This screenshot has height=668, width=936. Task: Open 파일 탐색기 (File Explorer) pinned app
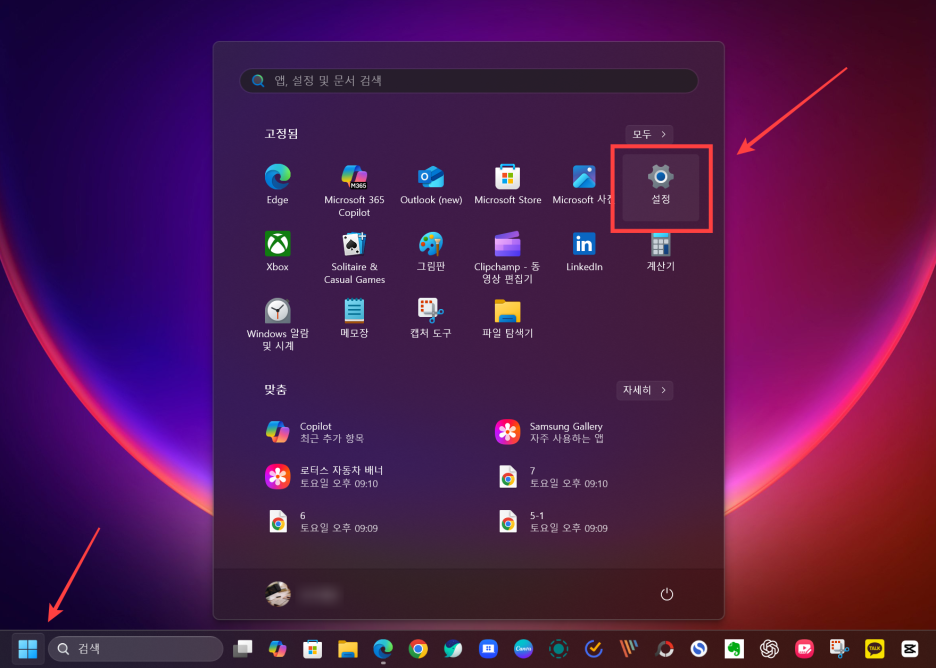click(507, 318)
